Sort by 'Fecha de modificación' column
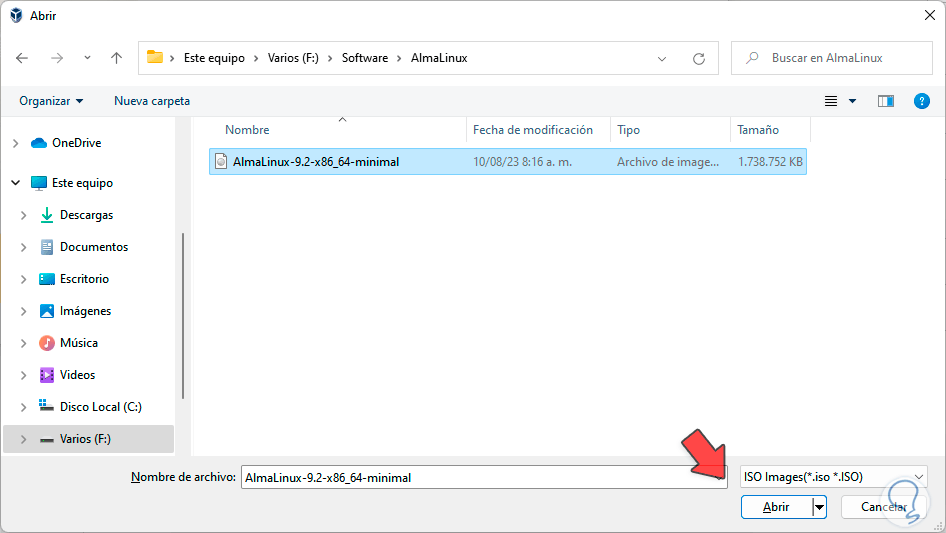 pos(533,130)
